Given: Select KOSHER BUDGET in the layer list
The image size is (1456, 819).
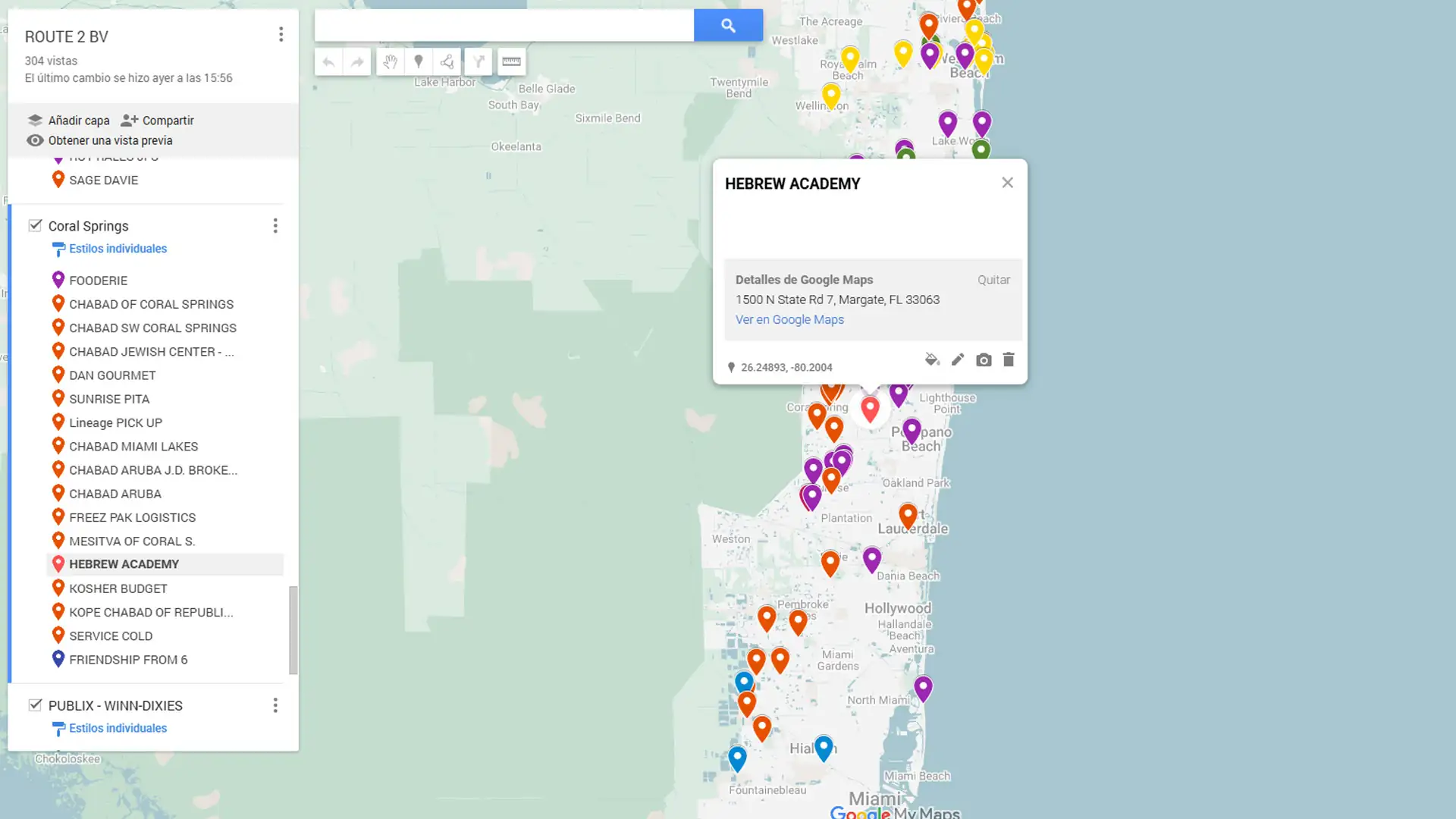Looking at the screenshot, I should click(118, 588).
